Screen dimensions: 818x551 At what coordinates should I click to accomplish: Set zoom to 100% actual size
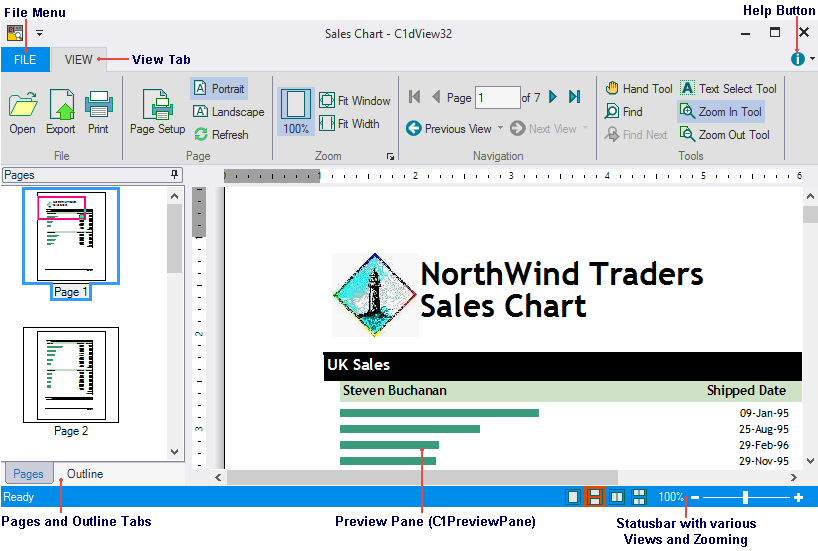[x=296, y=111]
